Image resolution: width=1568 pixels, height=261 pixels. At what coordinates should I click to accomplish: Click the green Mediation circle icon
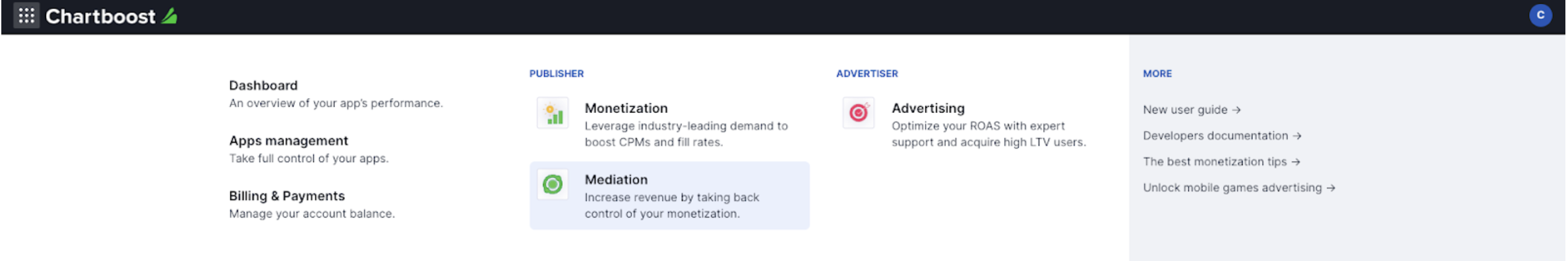[x=553, y=184]
